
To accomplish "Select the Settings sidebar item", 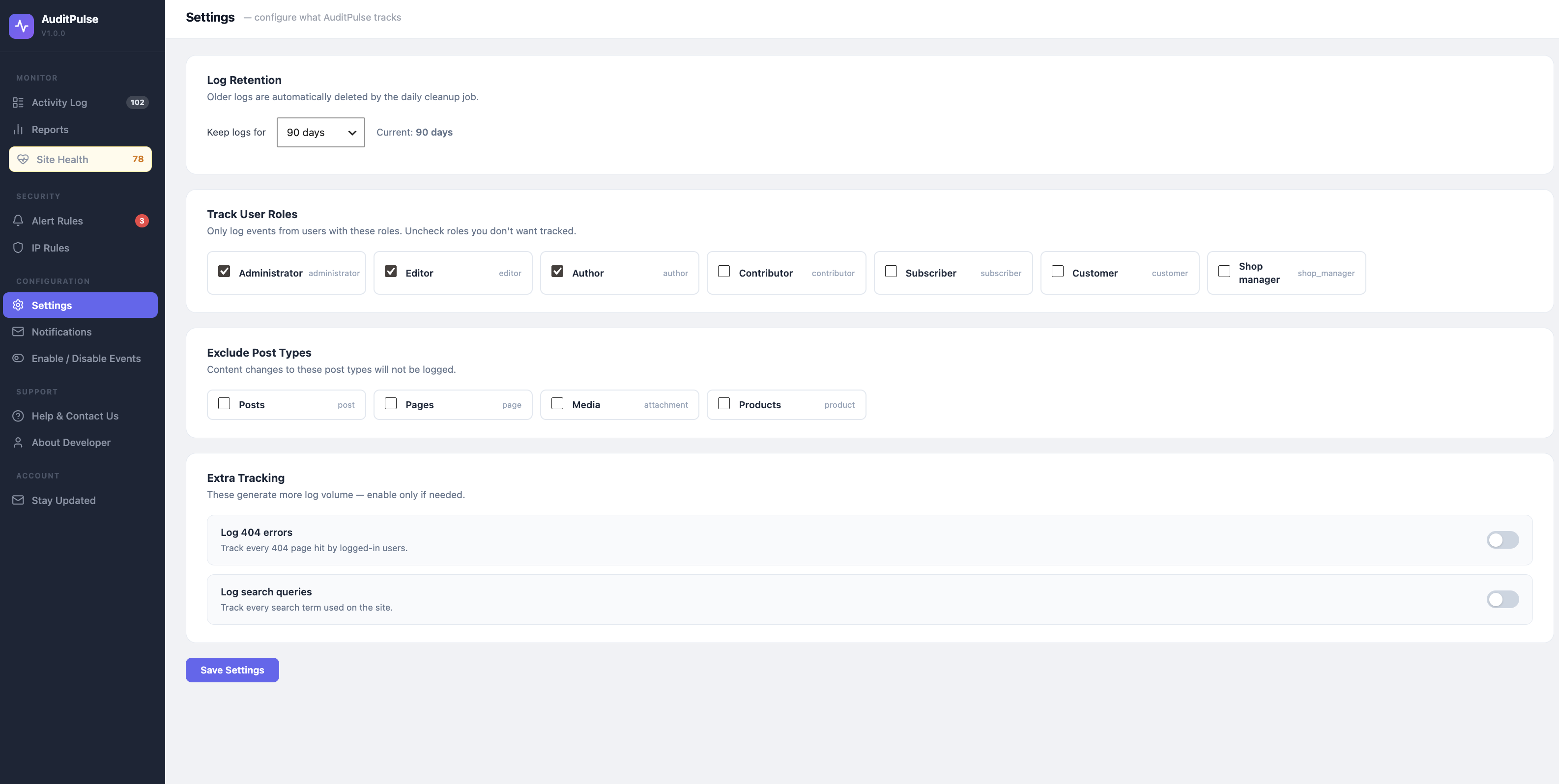I will (x=81, y=305).
